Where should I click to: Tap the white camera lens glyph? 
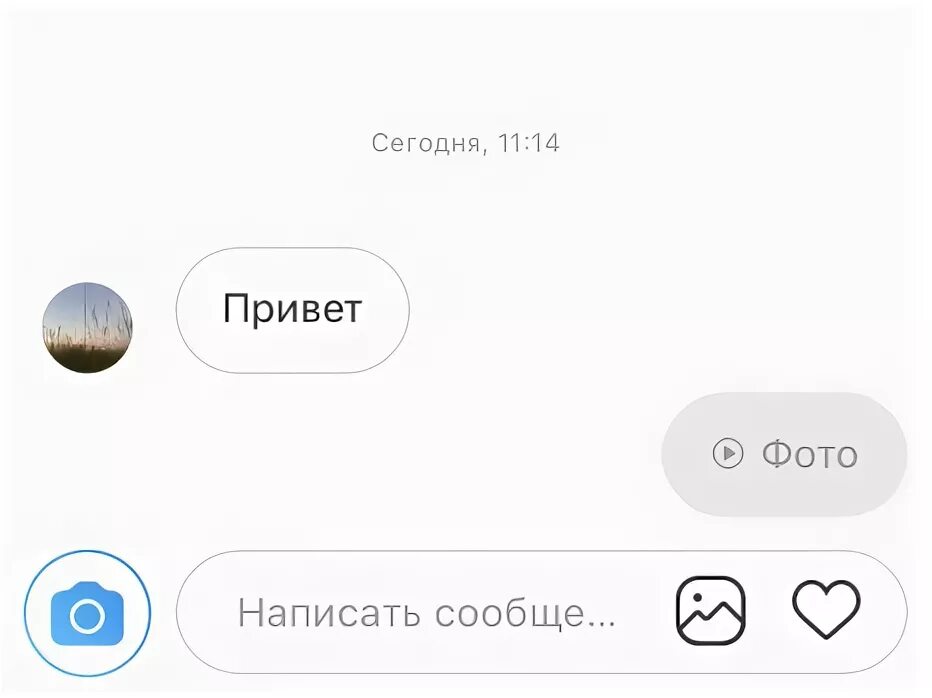87,616
